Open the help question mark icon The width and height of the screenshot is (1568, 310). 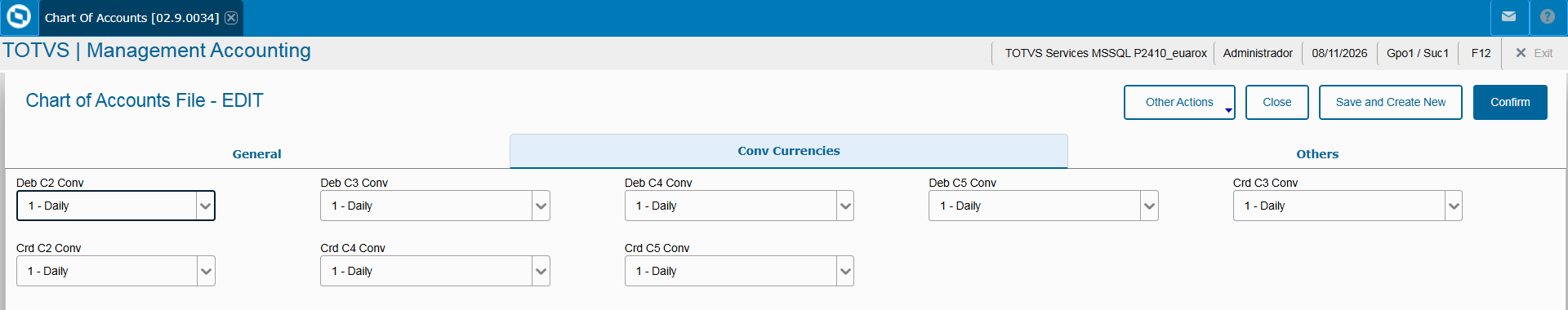pos(1548,16)
